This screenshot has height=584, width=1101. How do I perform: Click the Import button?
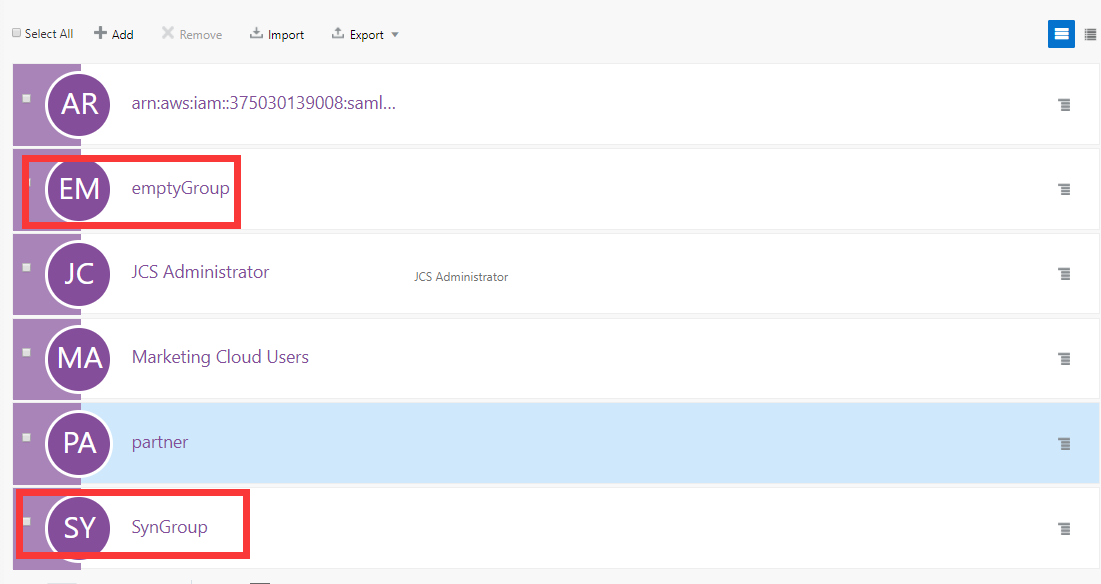(277, 34)
